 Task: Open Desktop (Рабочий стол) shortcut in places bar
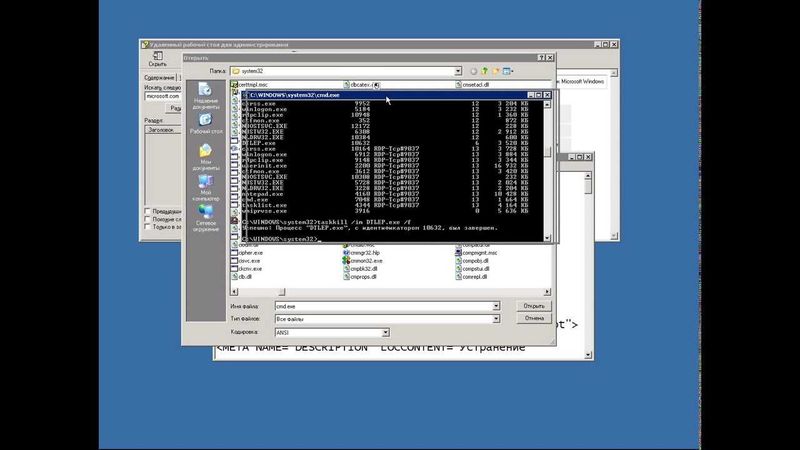click(206, 124)
